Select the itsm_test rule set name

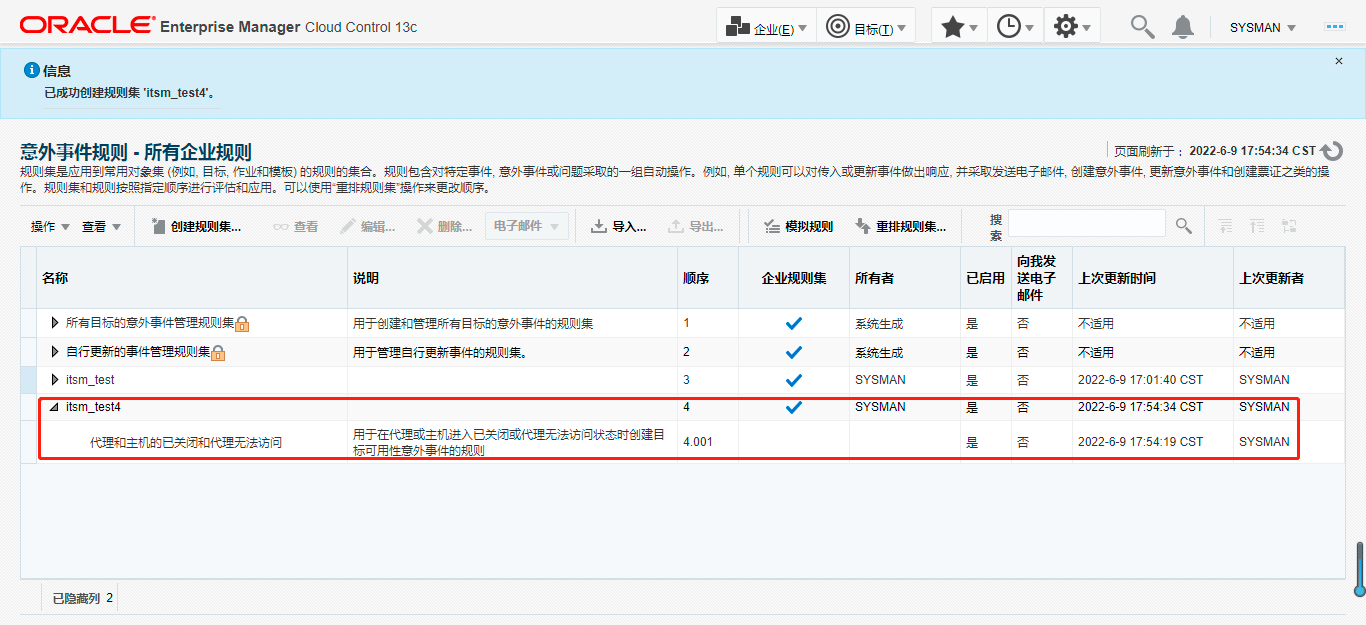(90, 379)
